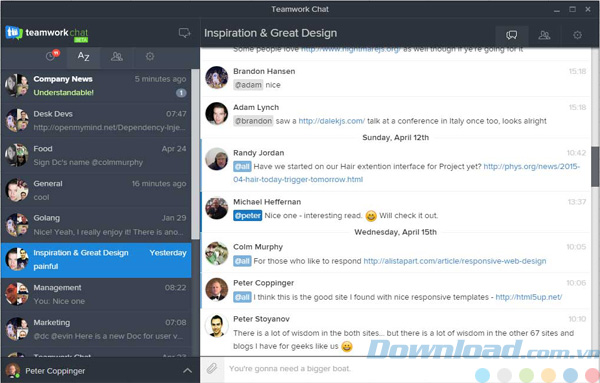Click the "Understandable!" preview text
This screenshot has width=600, height=383.
(64, 93)
